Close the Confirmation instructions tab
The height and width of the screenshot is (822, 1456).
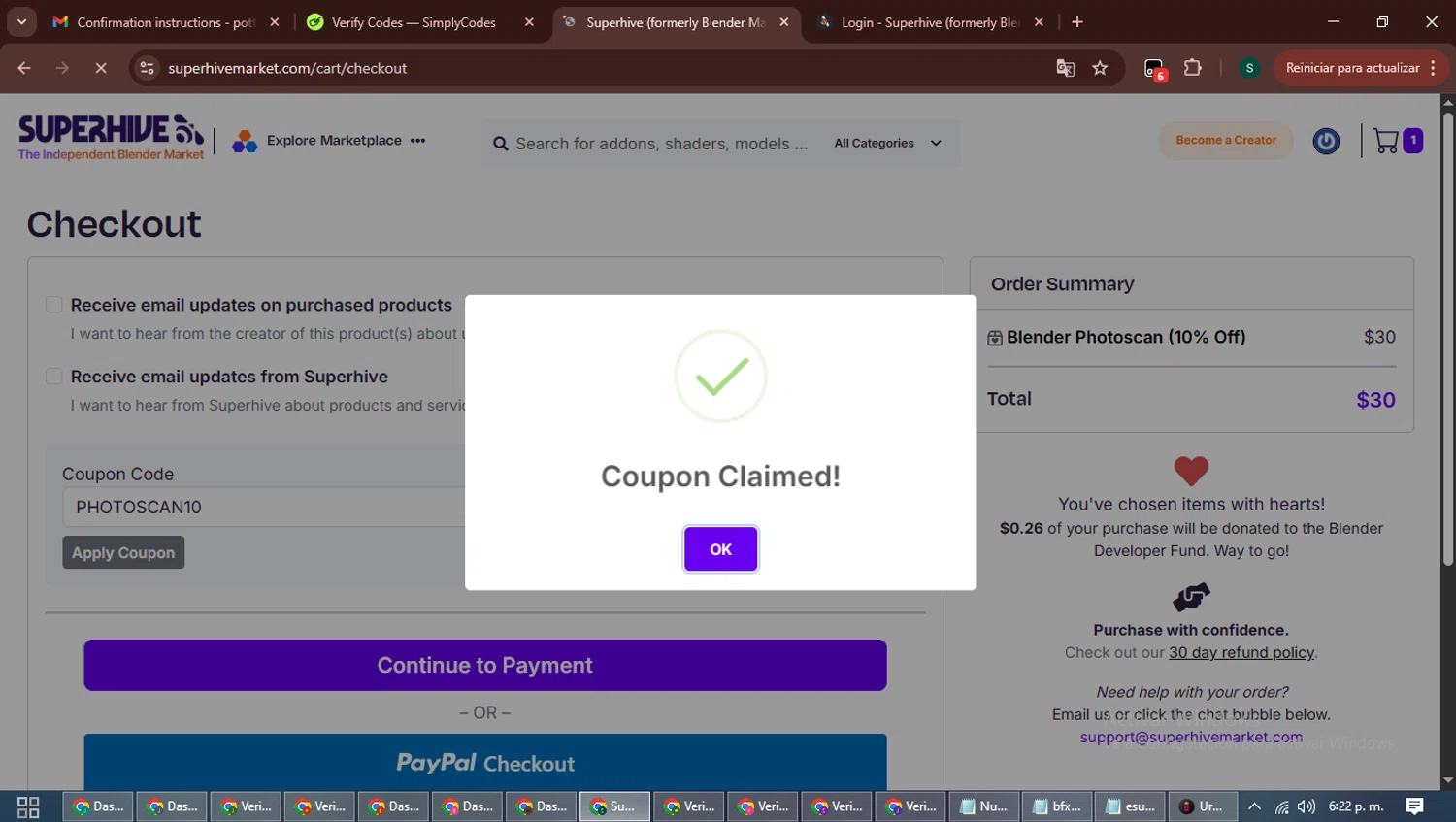click(275, 22)
